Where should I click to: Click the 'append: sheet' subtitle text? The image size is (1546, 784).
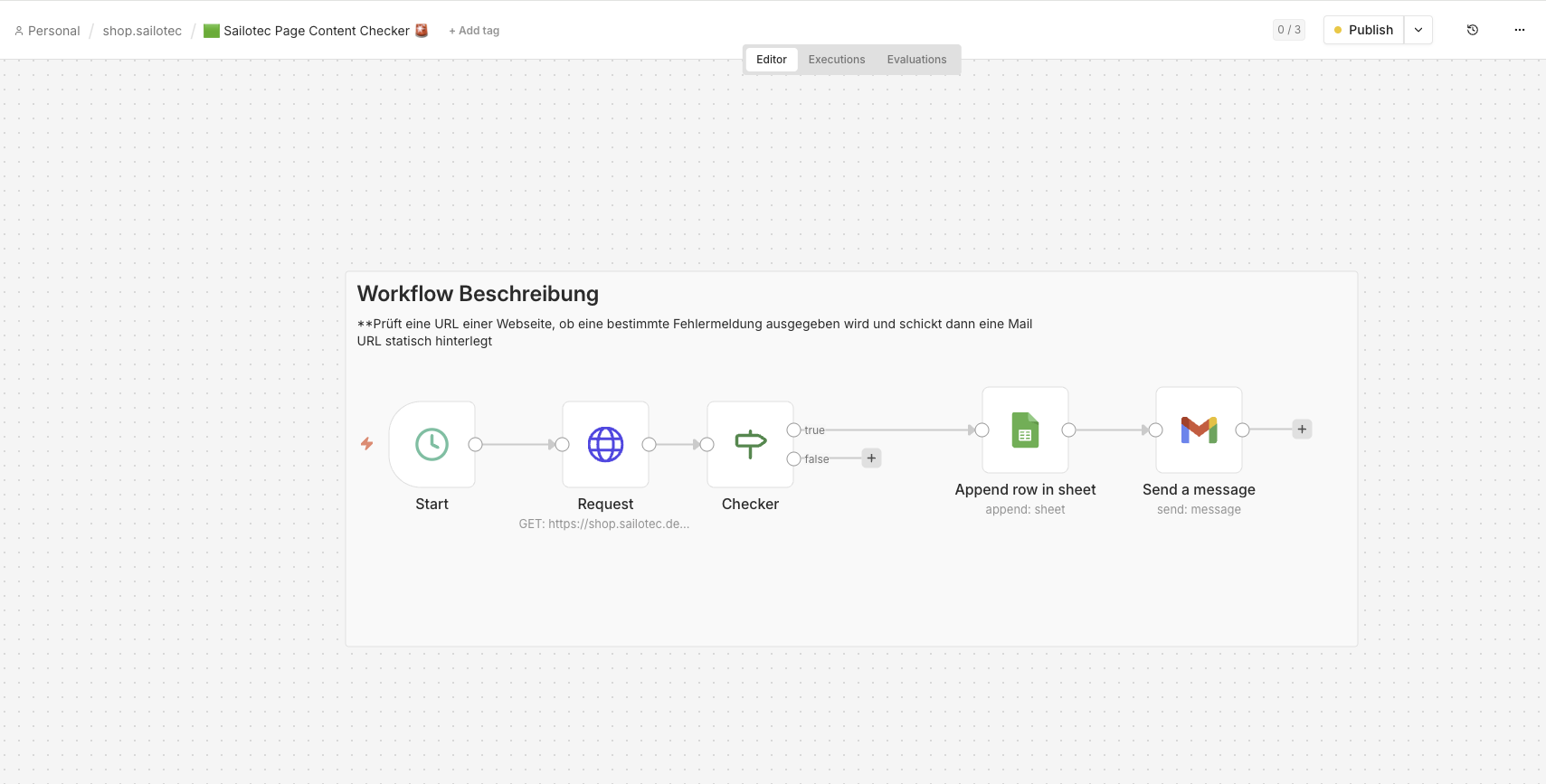click(1025, 509)
